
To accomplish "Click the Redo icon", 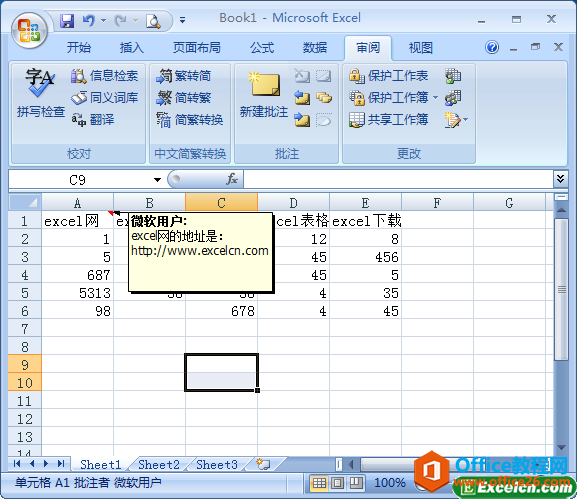I will pos(120,21).
